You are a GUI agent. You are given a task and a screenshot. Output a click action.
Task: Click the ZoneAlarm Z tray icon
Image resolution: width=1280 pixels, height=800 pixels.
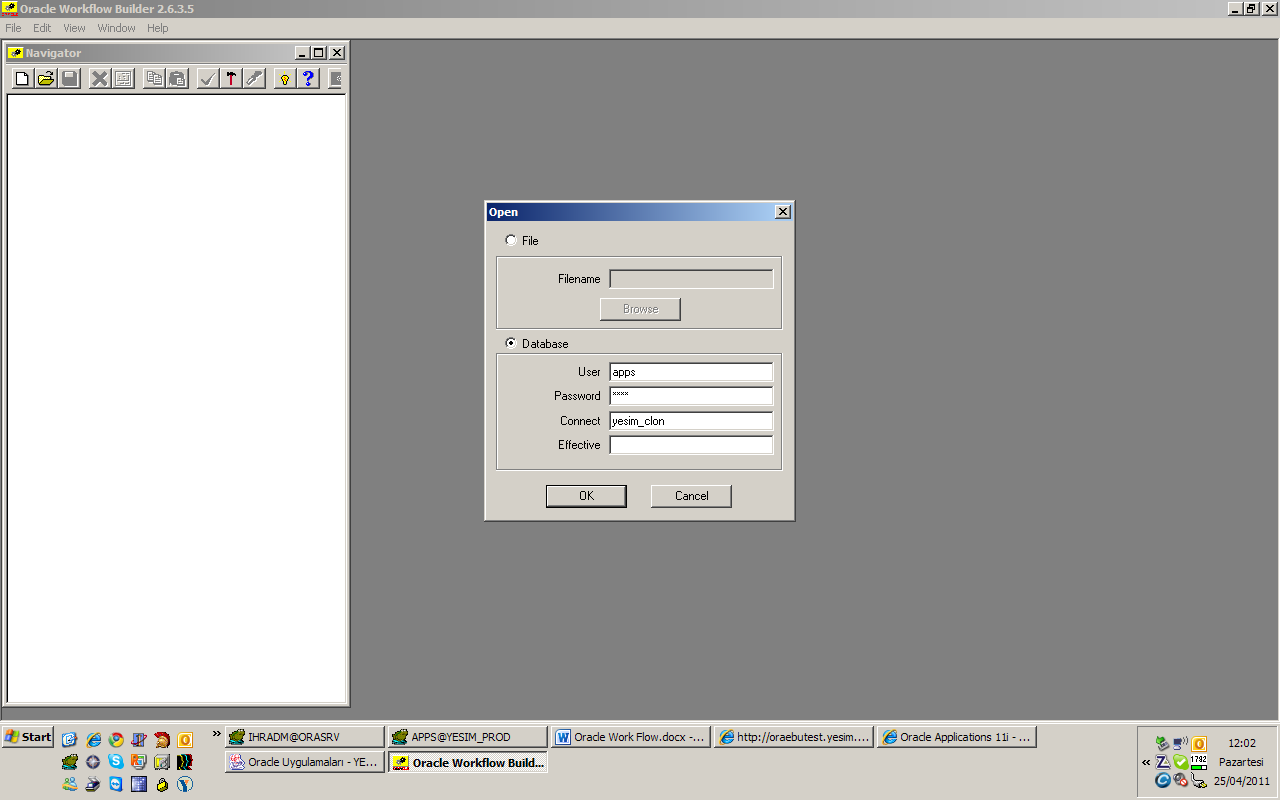click(x=1163, y=762)
